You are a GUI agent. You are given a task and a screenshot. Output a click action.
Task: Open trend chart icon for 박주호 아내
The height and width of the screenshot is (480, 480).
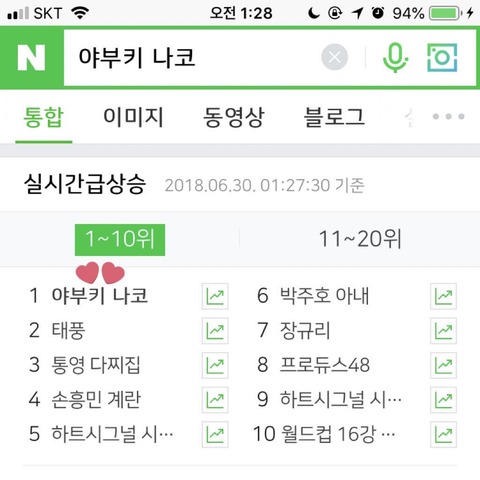click(443, 296)
